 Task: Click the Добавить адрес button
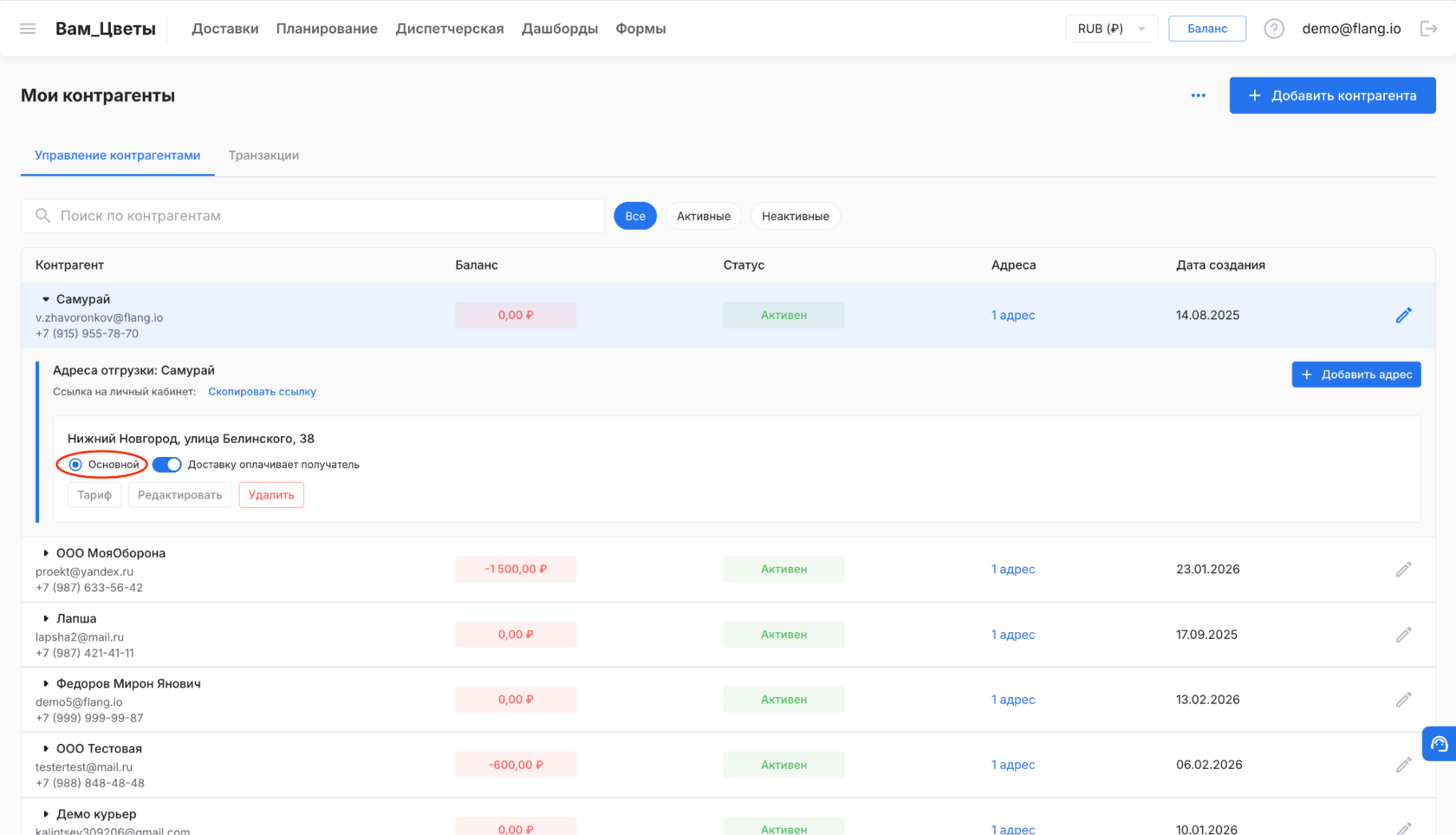pos(1356,375)
